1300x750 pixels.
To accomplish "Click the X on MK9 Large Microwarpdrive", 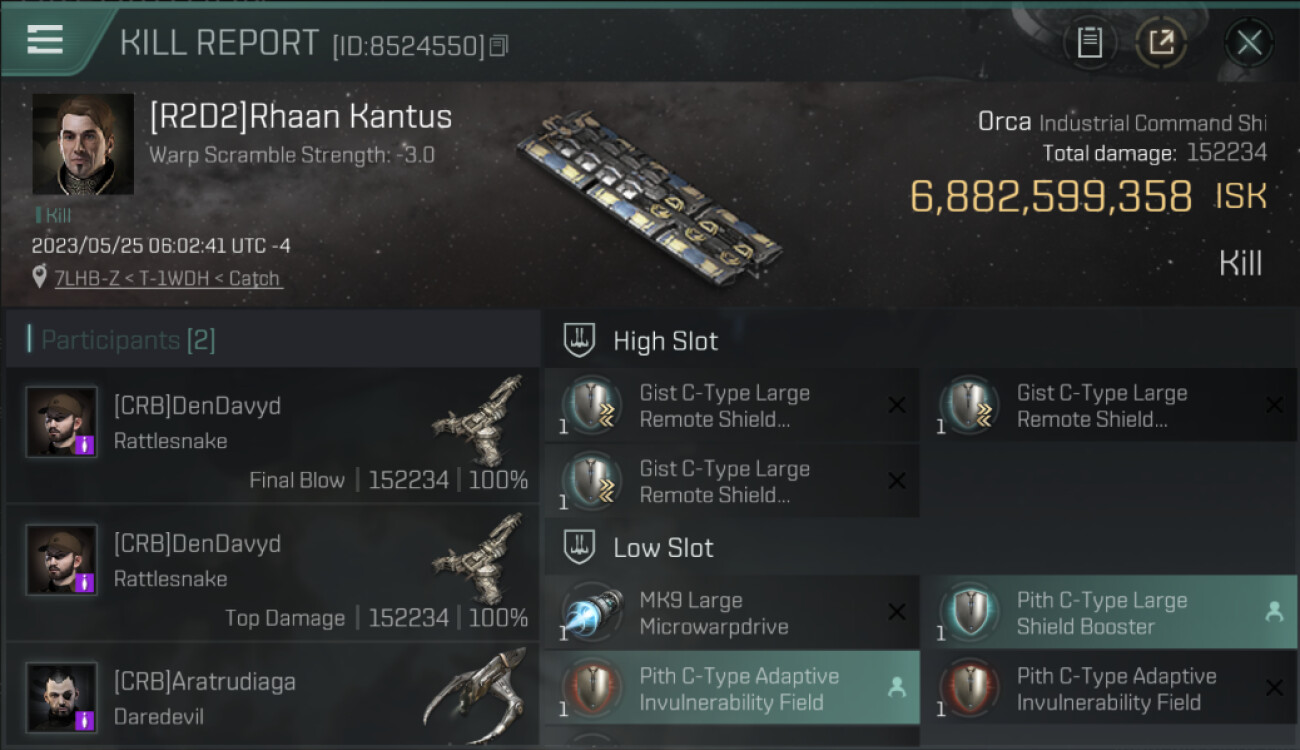I will point(897,612).
